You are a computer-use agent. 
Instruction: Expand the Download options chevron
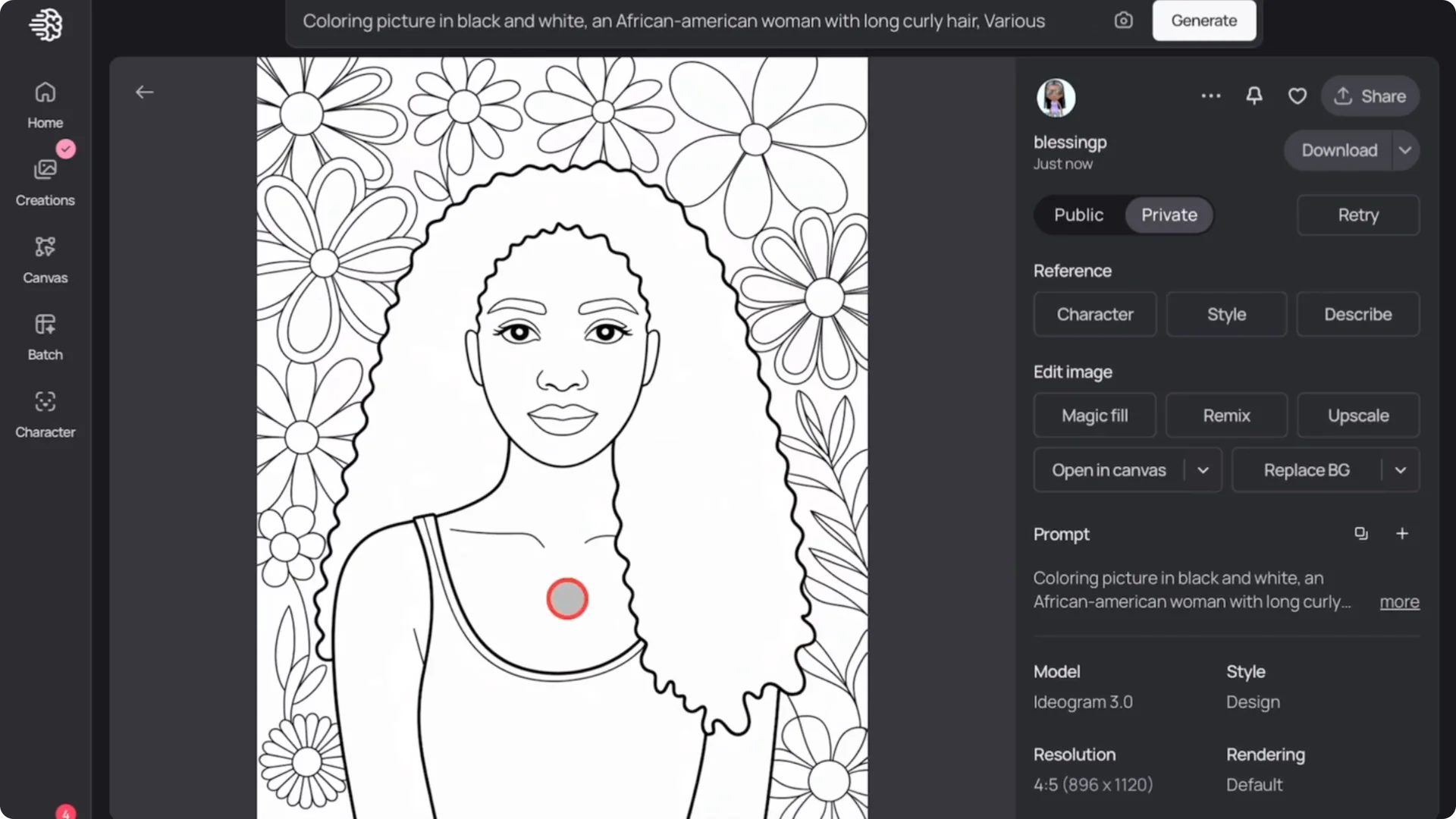(1405, 150)
